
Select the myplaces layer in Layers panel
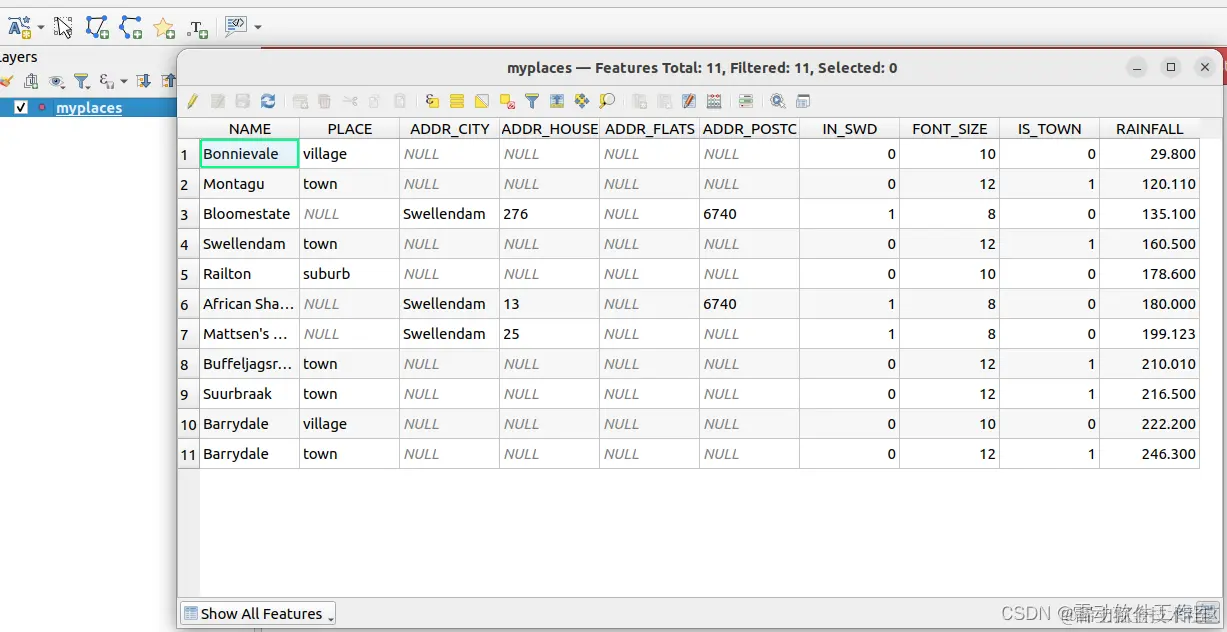pos(89,107)
